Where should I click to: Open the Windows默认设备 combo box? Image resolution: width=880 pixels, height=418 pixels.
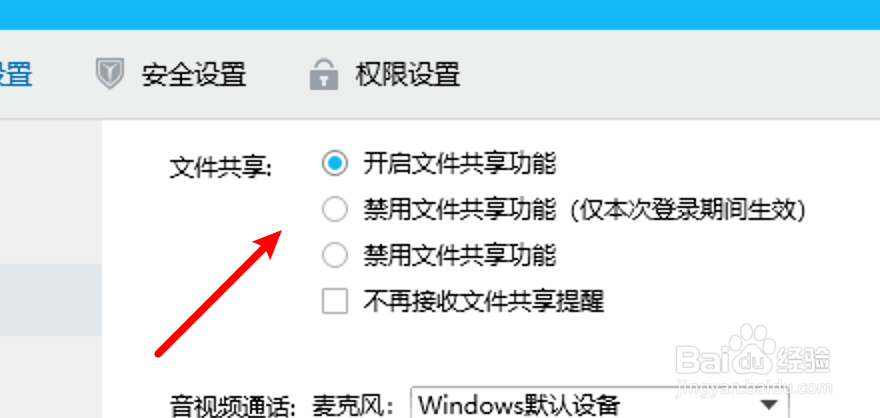[x=600, y=403]
